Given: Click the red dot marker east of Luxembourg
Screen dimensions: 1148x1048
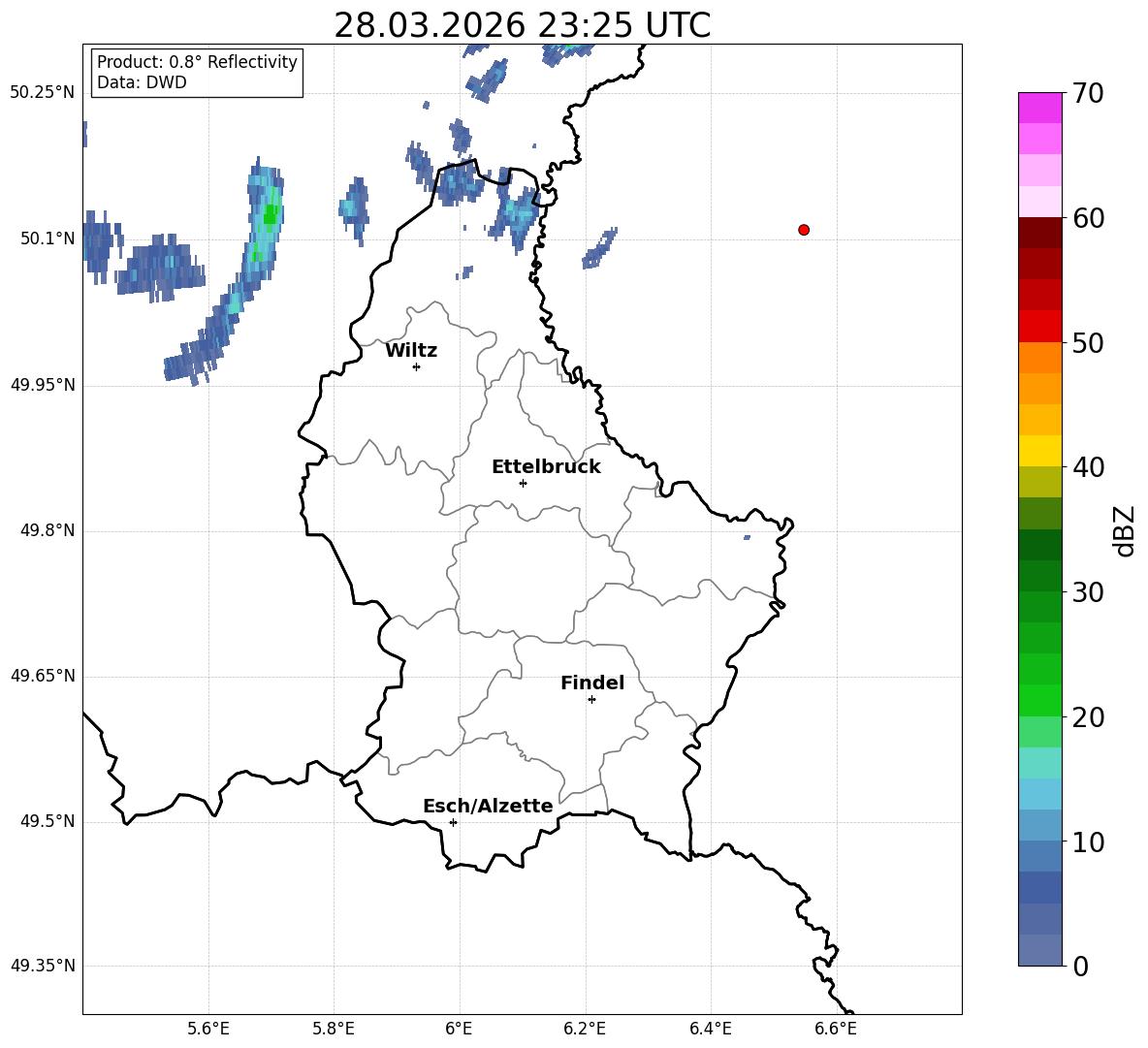Looking at the screenshot, I should click(x=804, y=230).
